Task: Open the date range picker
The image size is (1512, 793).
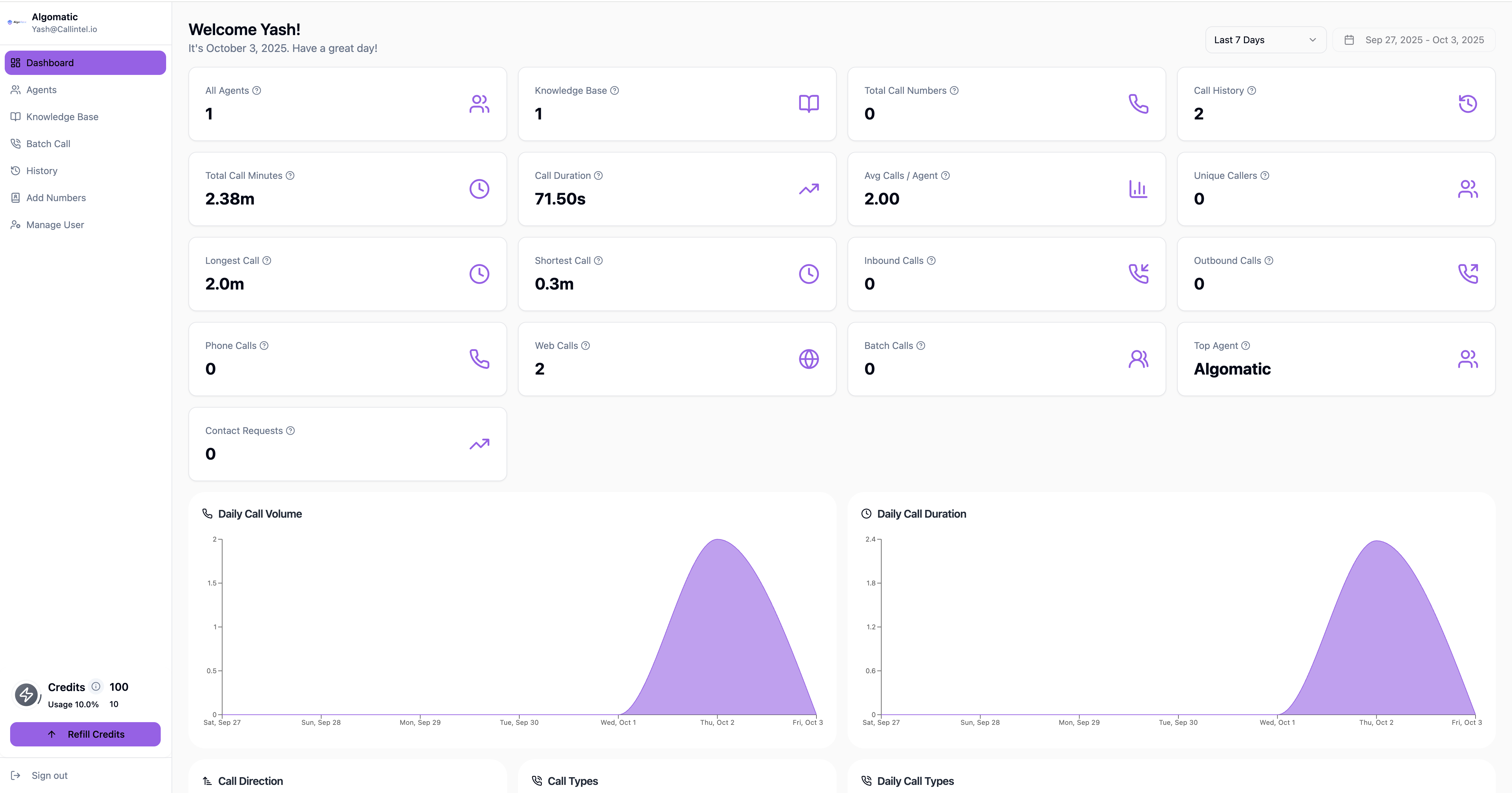Action: tap(1414, 40)
